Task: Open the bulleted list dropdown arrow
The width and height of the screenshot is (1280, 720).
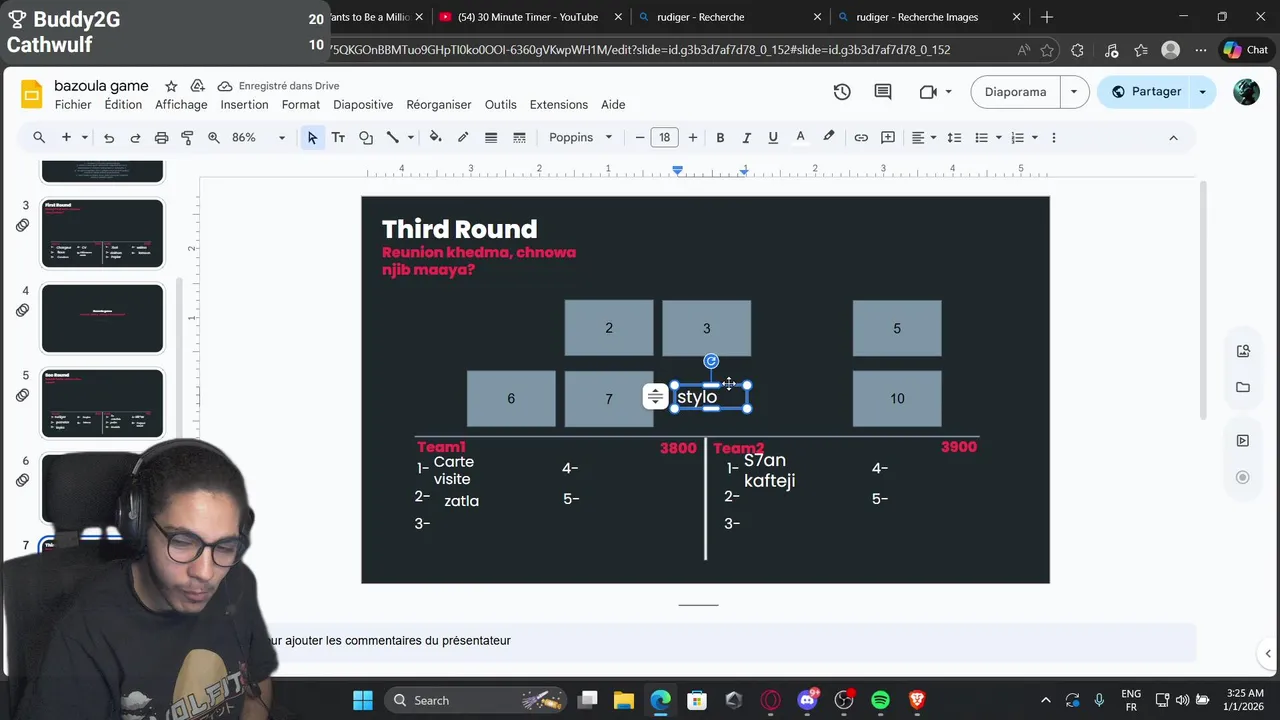Action: click(x=999, y=137)
